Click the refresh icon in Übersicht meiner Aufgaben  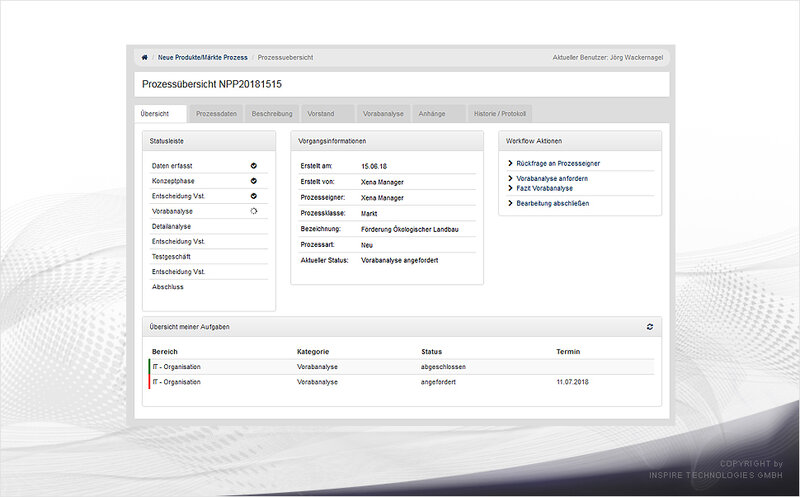click(649, 327)
